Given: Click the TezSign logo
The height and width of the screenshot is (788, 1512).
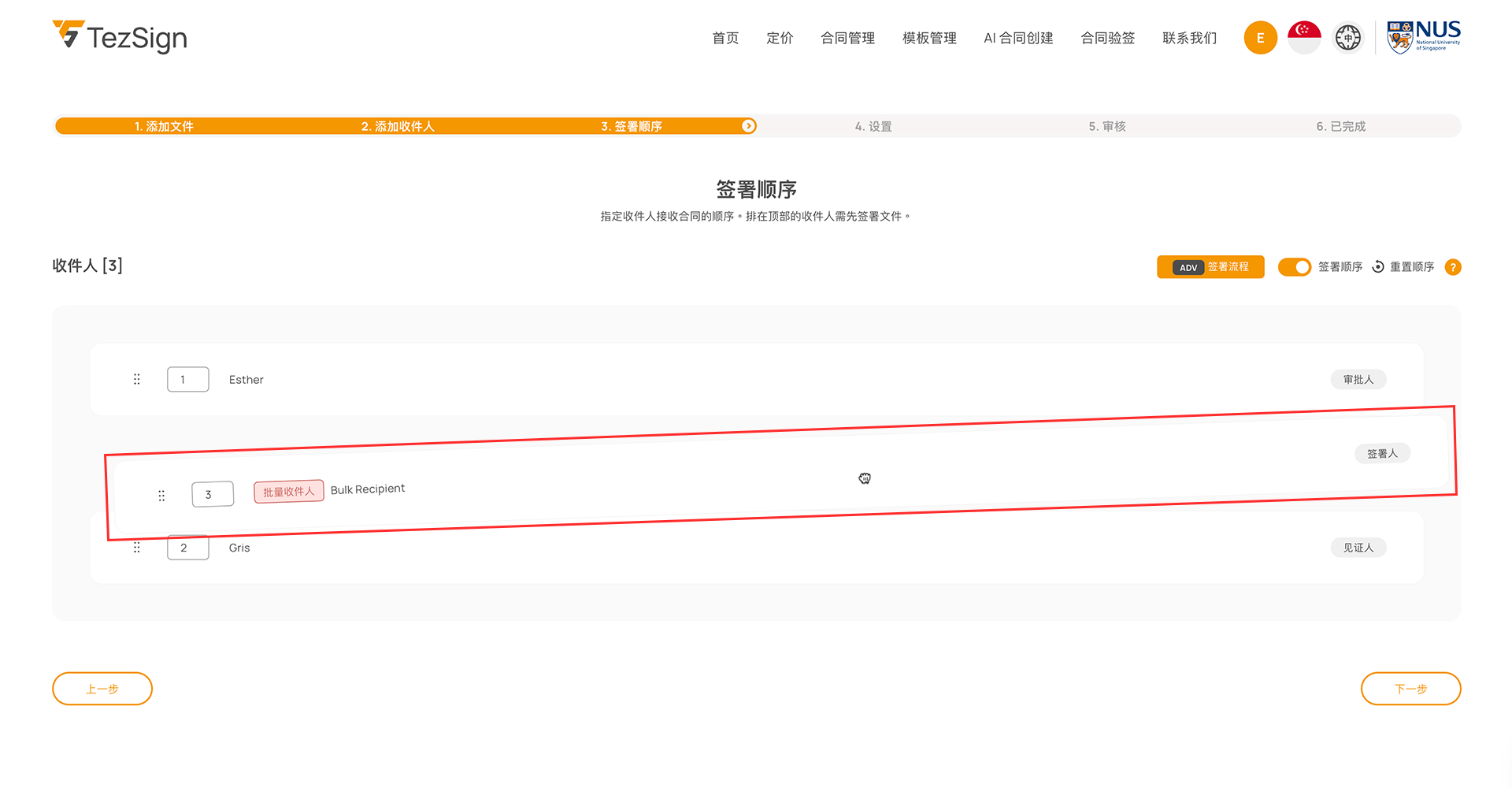Looking at the screenshot, I should tap(120, 37).
